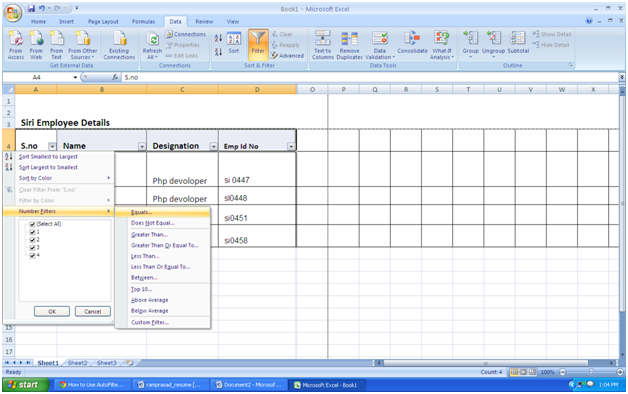Open the Name column filter dropdown
Viewport: 628px width, 394px height.
pos(142,147)
